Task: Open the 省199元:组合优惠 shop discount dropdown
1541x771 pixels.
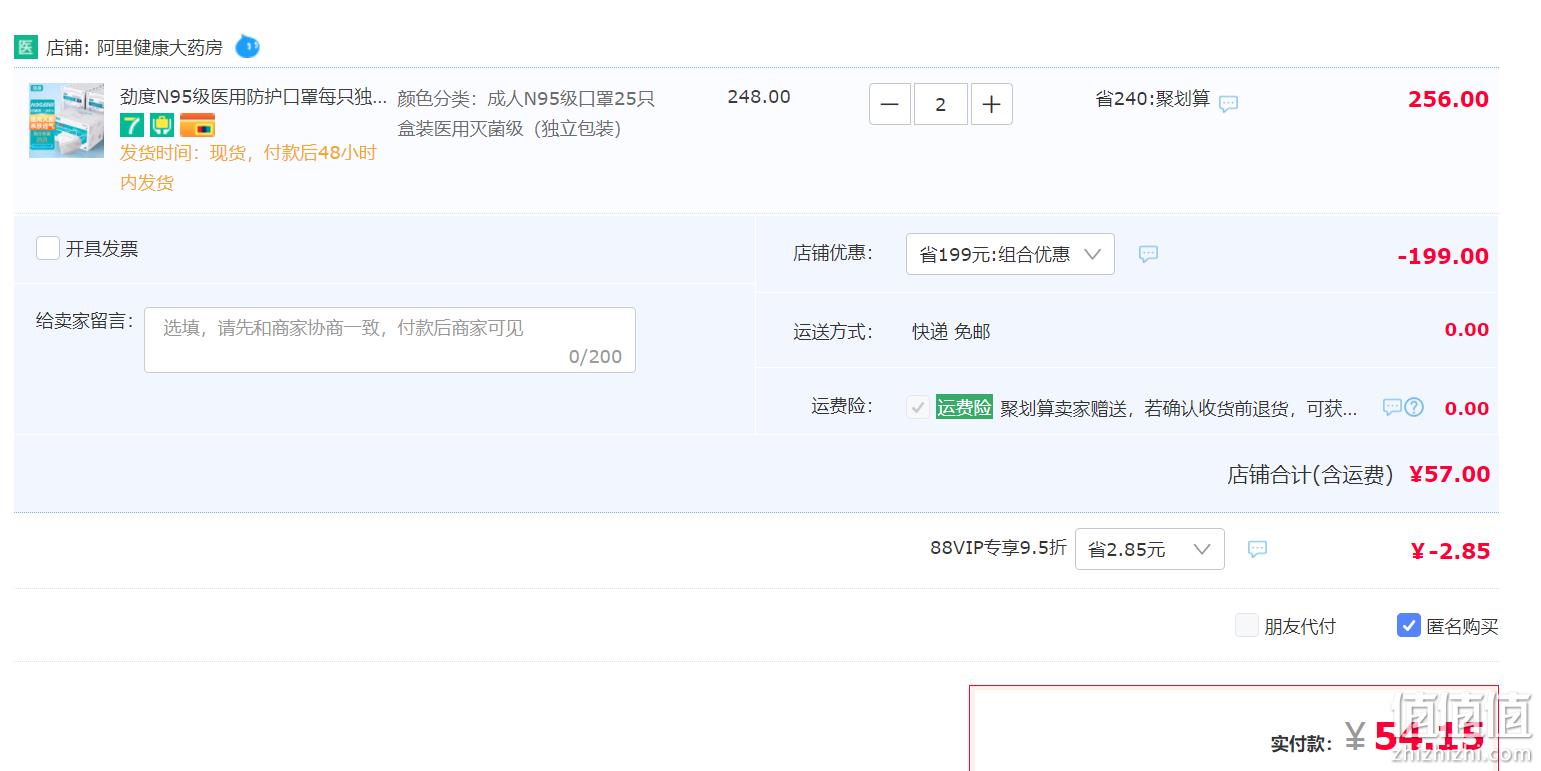Action: pos(1010,254)
